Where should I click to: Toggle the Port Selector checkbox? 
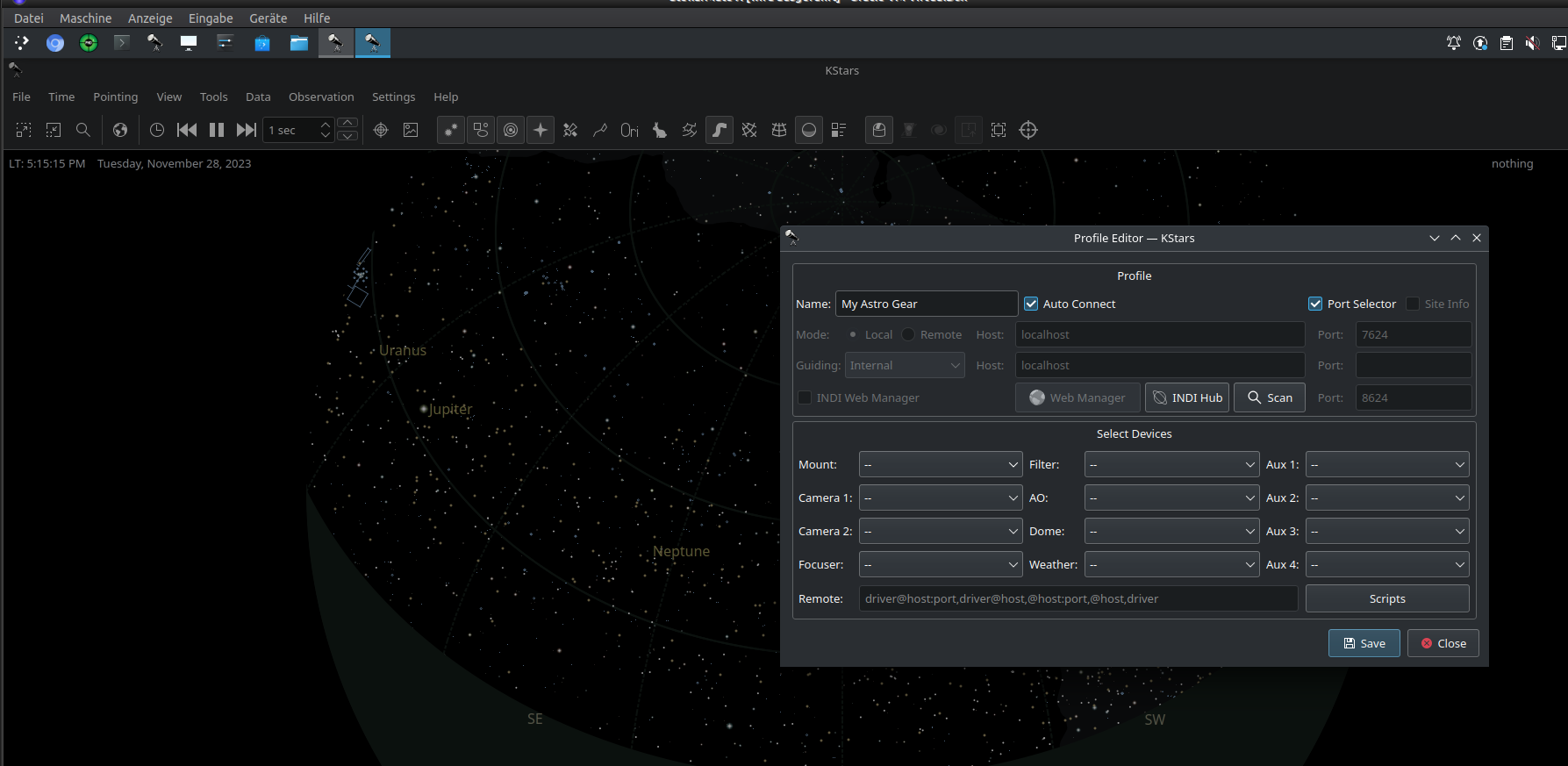pos(1315,304)
